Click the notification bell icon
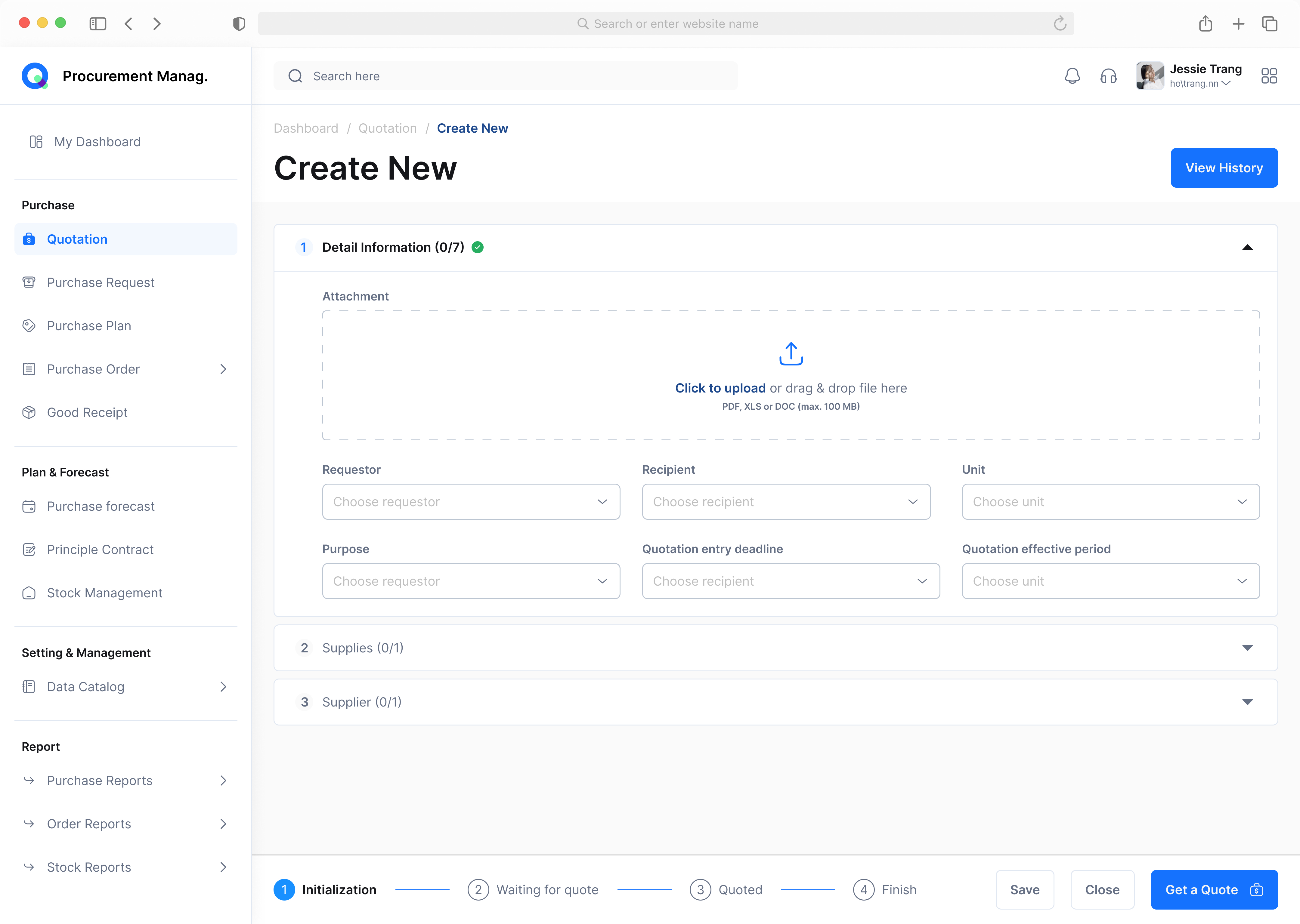This screenshot has height=924, width=1300. click(x=1072, y=76)
